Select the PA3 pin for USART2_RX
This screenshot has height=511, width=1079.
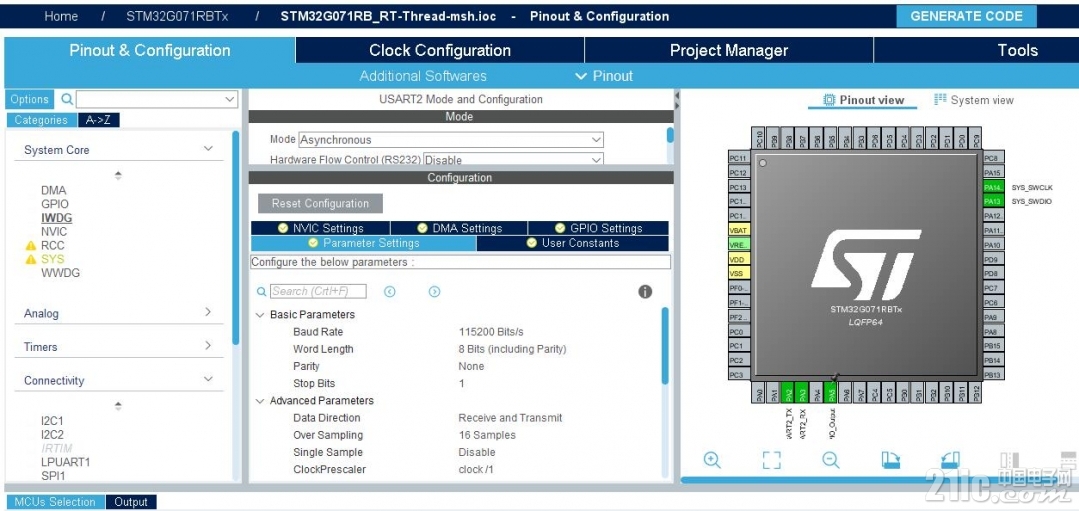[x=802, y=393]
